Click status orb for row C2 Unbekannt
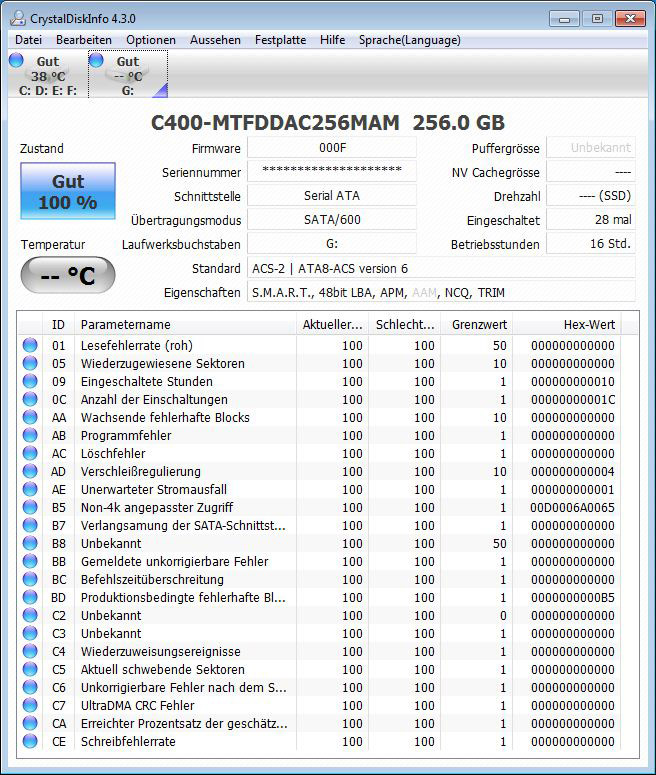Screen dimensions: 656x775 click(30, 615)
